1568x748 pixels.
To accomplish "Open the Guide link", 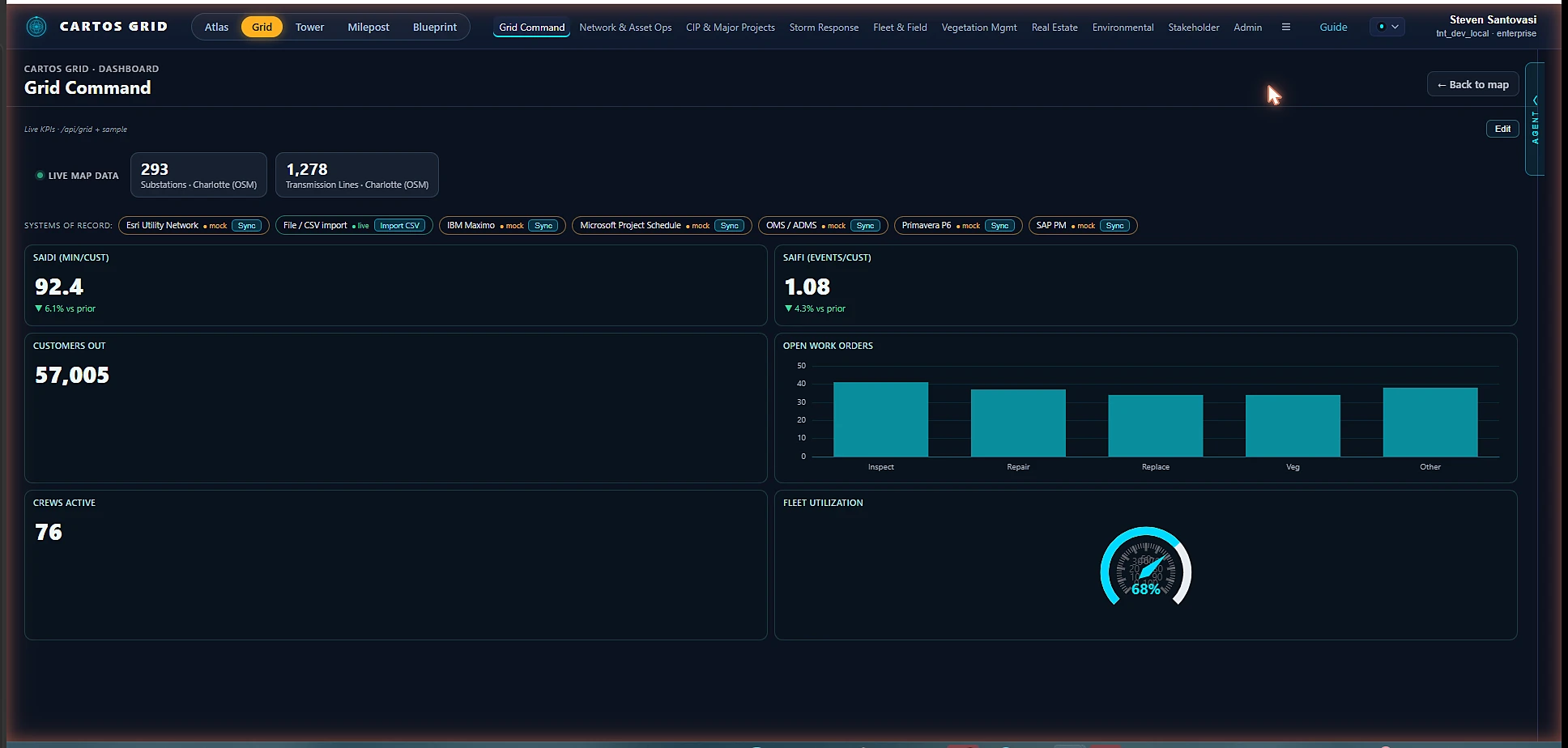I will [1333, 27].
